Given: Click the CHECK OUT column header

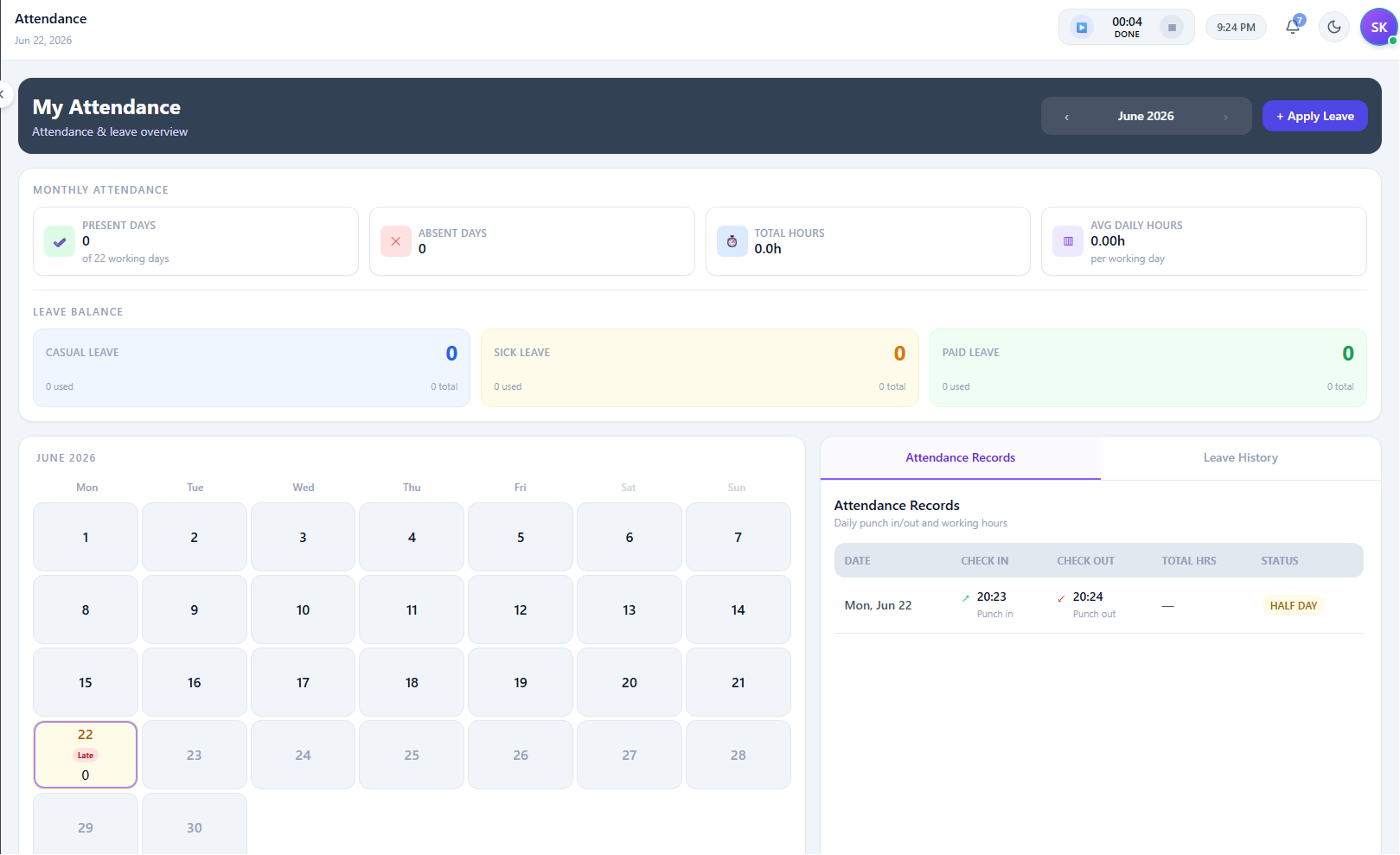Looking at the screenshot, I should pyautogui.click(x=1085, y=561).
